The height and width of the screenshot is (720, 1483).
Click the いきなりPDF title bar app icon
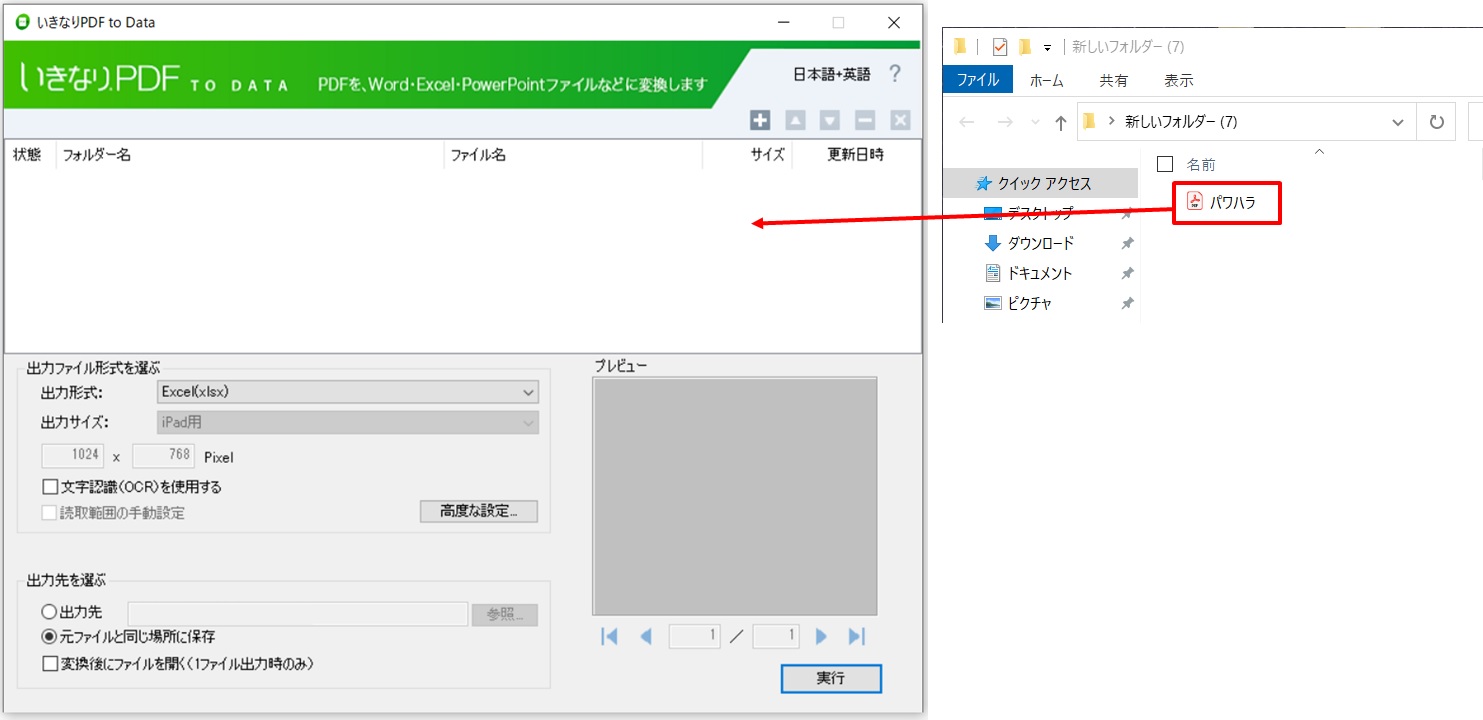pyautogui.click(x=22, y=22)
